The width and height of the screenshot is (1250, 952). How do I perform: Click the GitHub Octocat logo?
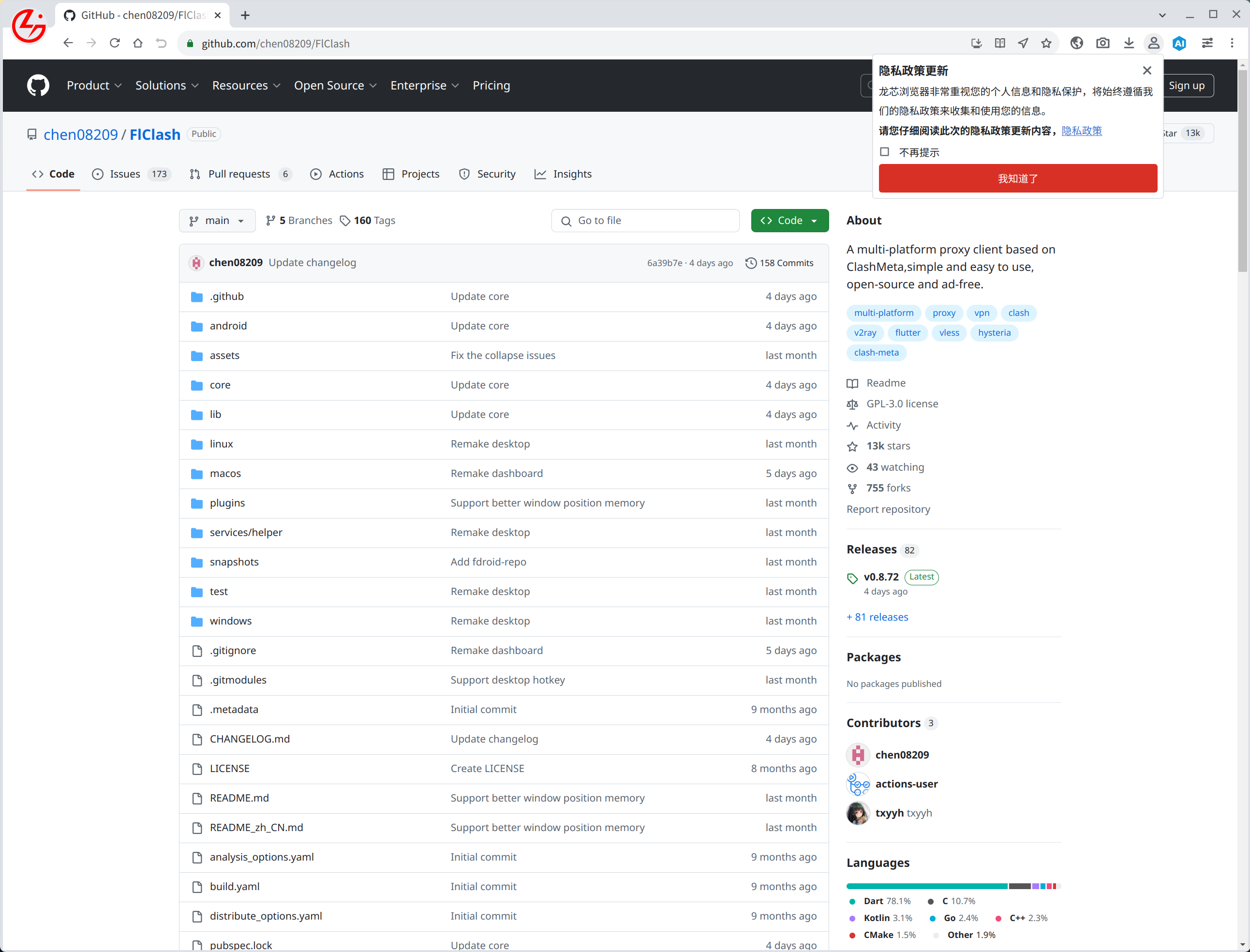coord(38,86)
